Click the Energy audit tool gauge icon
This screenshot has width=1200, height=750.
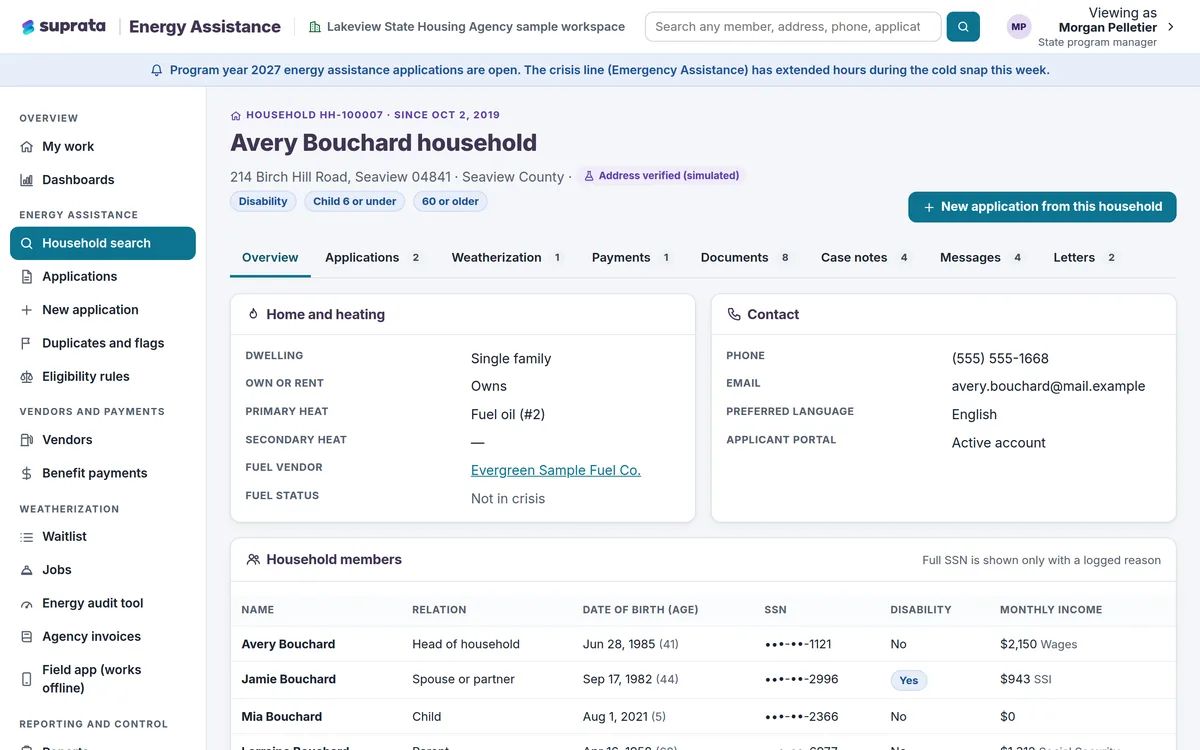(27, 604)
